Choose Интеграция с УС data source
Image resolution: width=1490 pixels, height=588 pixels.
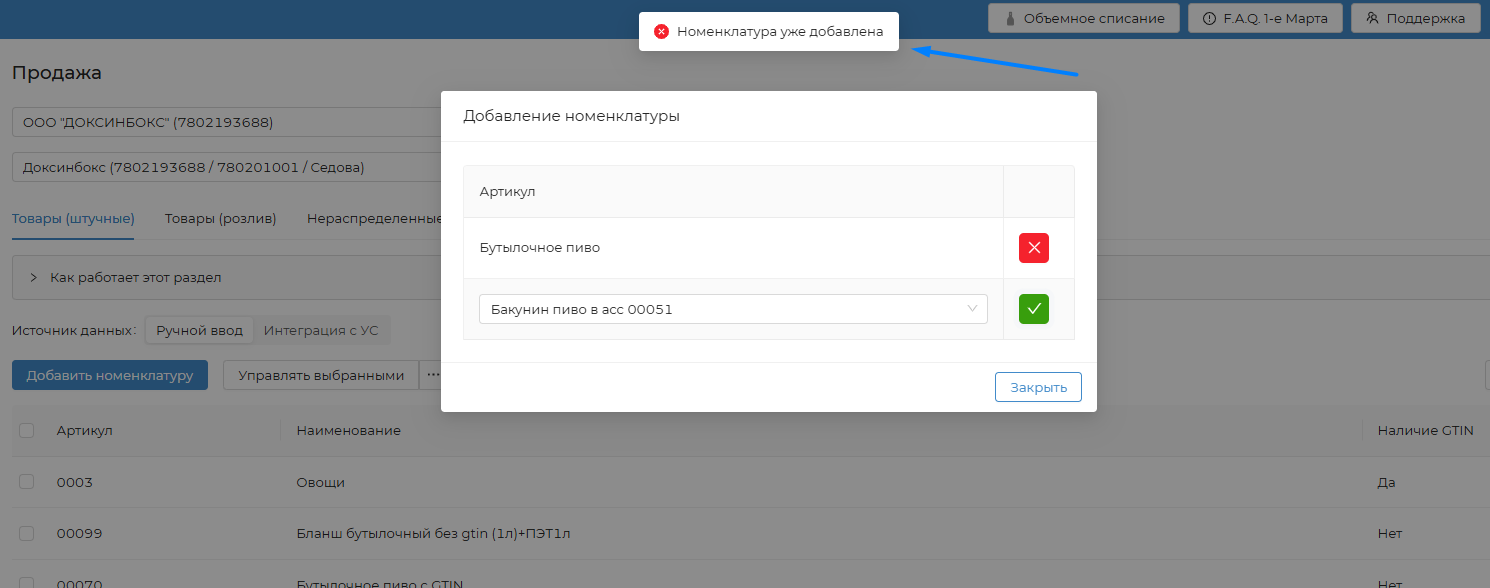[x=320, y=330]
